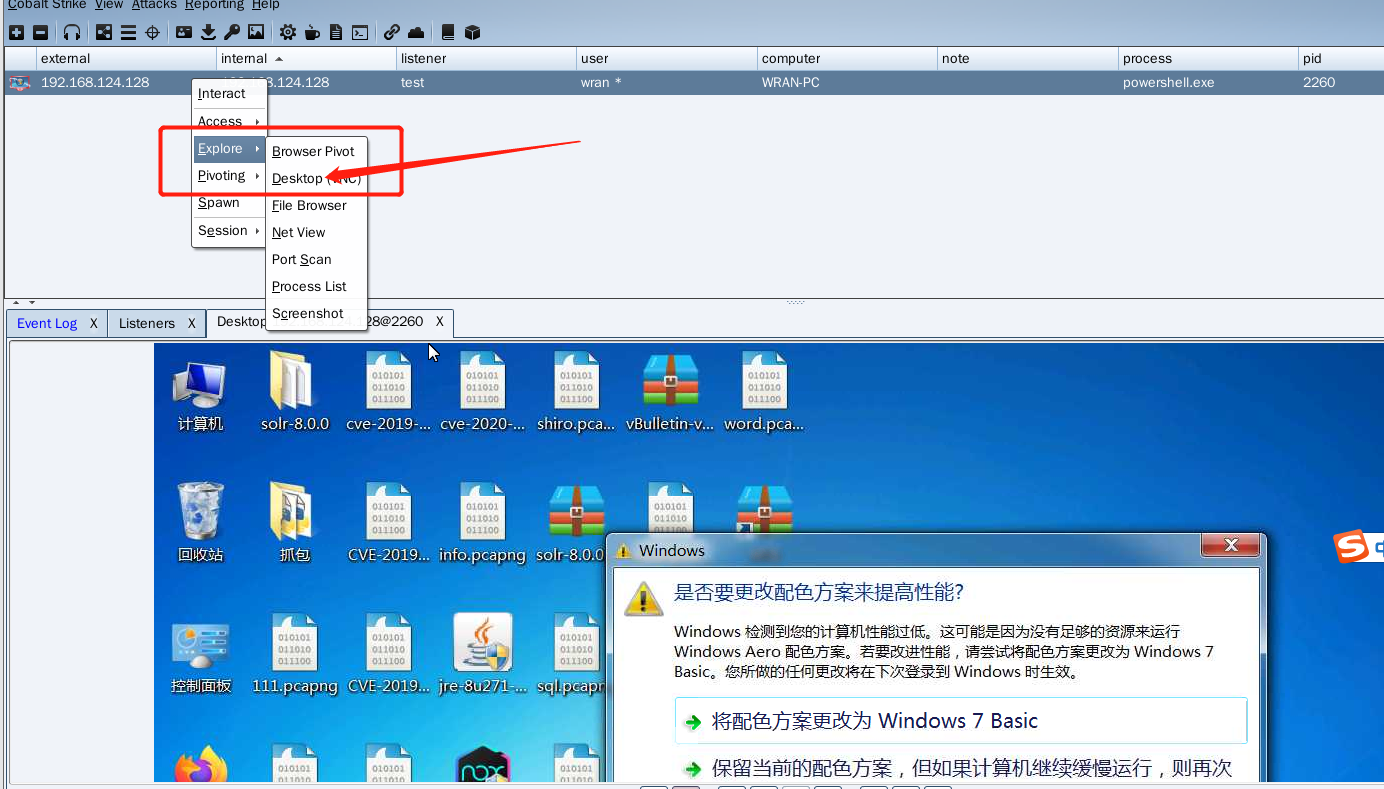
Task: Select the 计算机 icon on the remote desktop
Action: (x=200, y=396)
